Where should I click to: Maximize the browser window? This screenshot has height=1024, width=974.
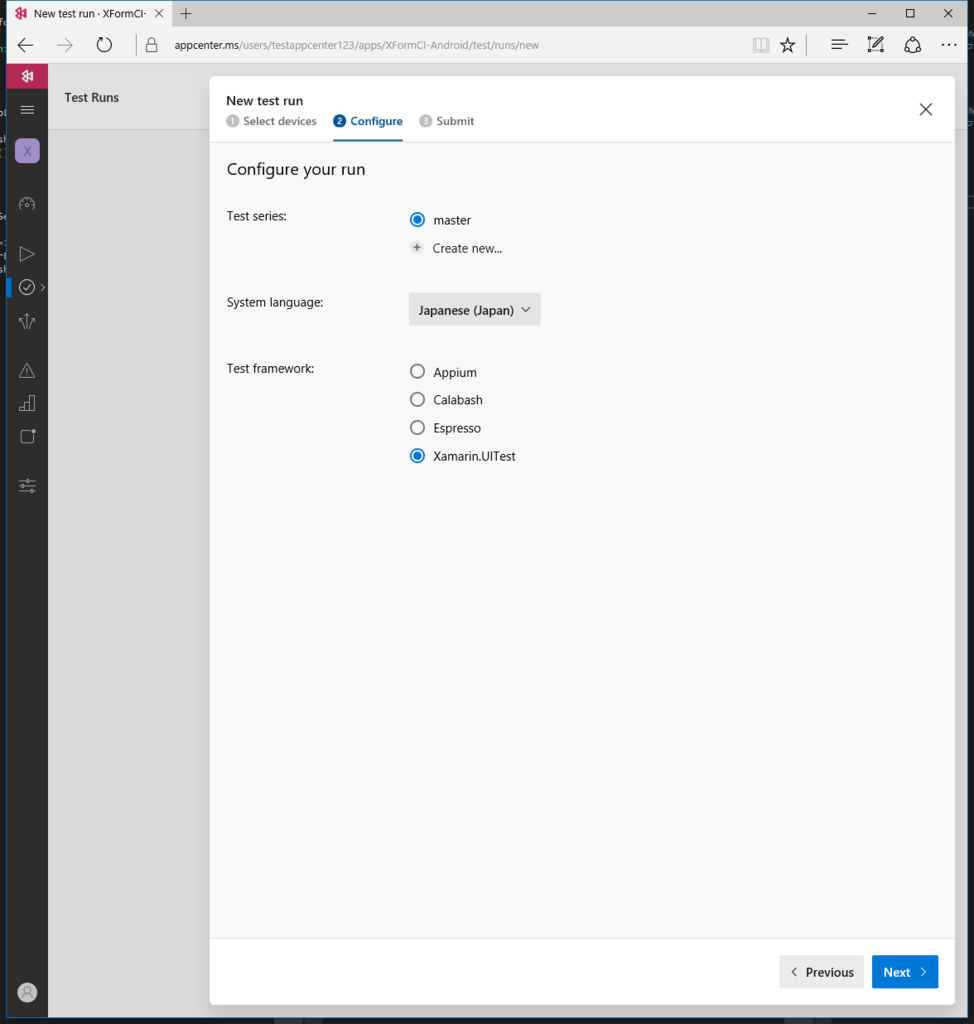click(x=910, y=13)
